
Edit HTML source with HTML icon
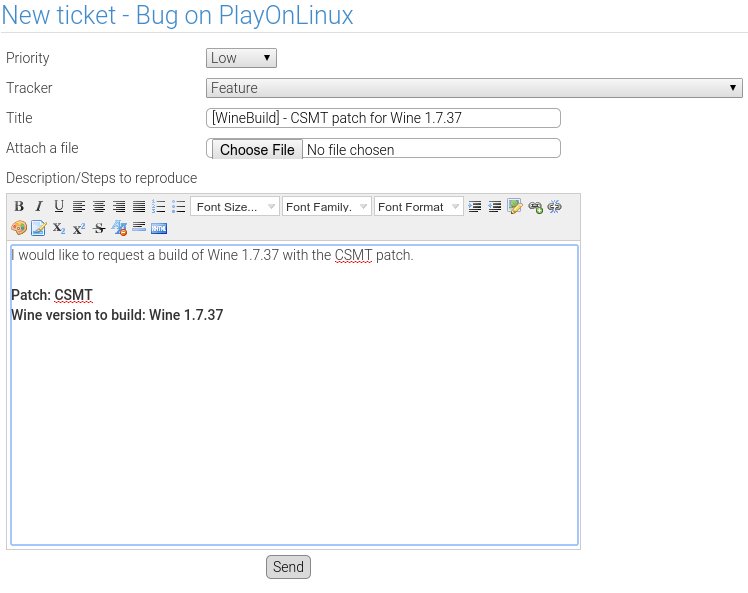159,229
